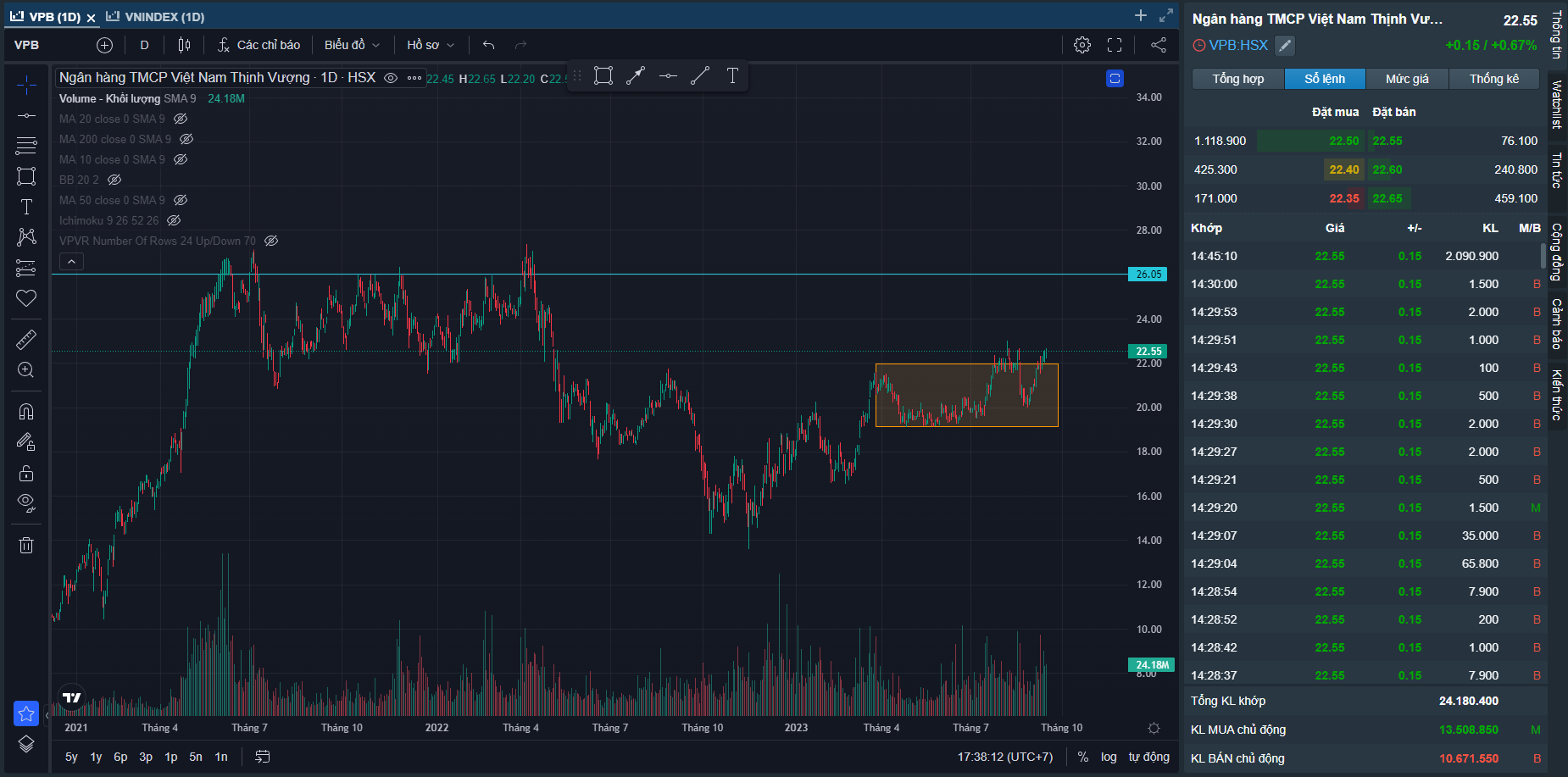Image resolution: width=1568 pixels, height=777 pixels.
Task: Open the Sổ lệnh tab
Action: coord(1325,79)
